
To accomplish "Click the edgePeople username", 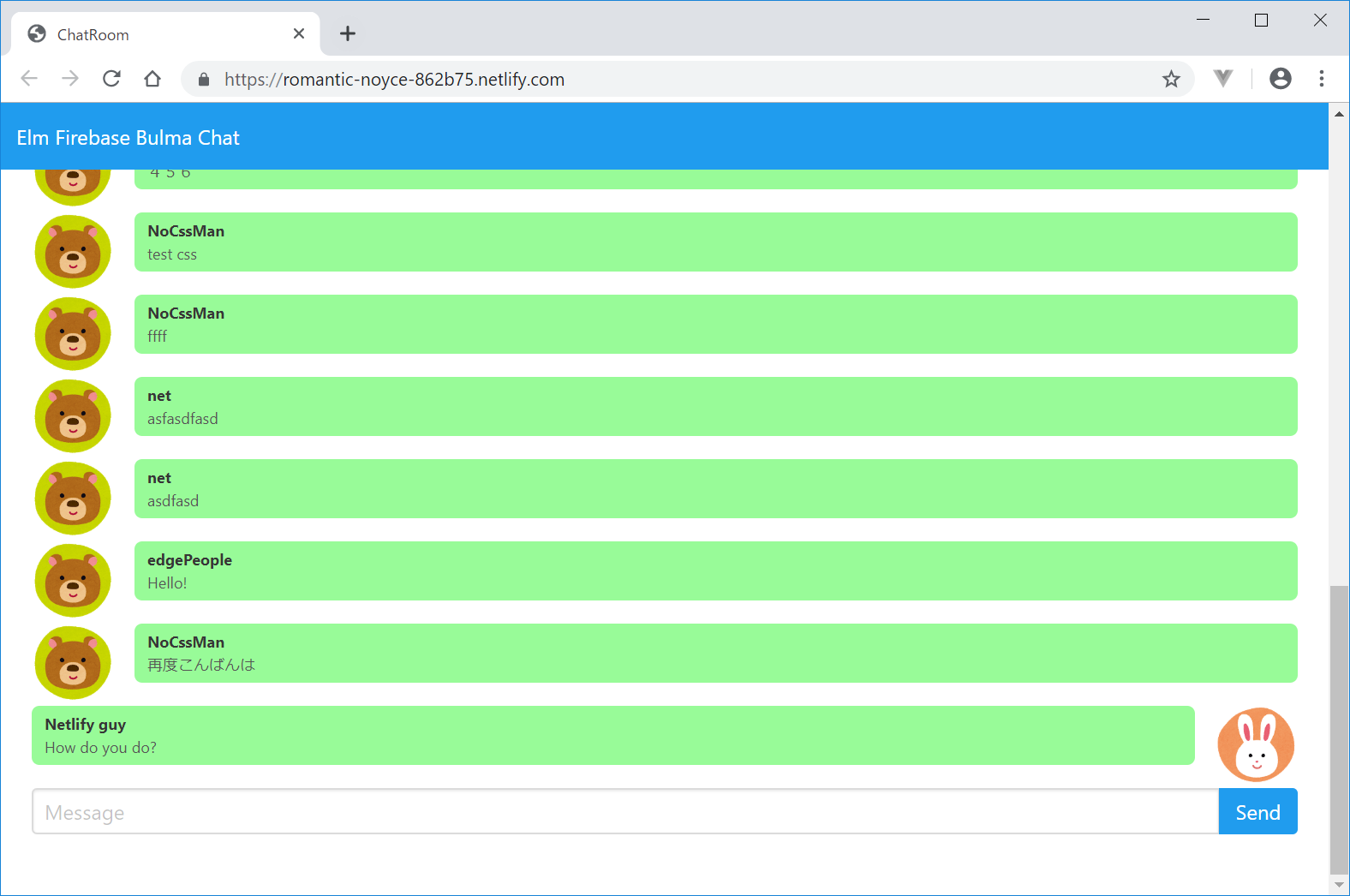I will [189, 560].
